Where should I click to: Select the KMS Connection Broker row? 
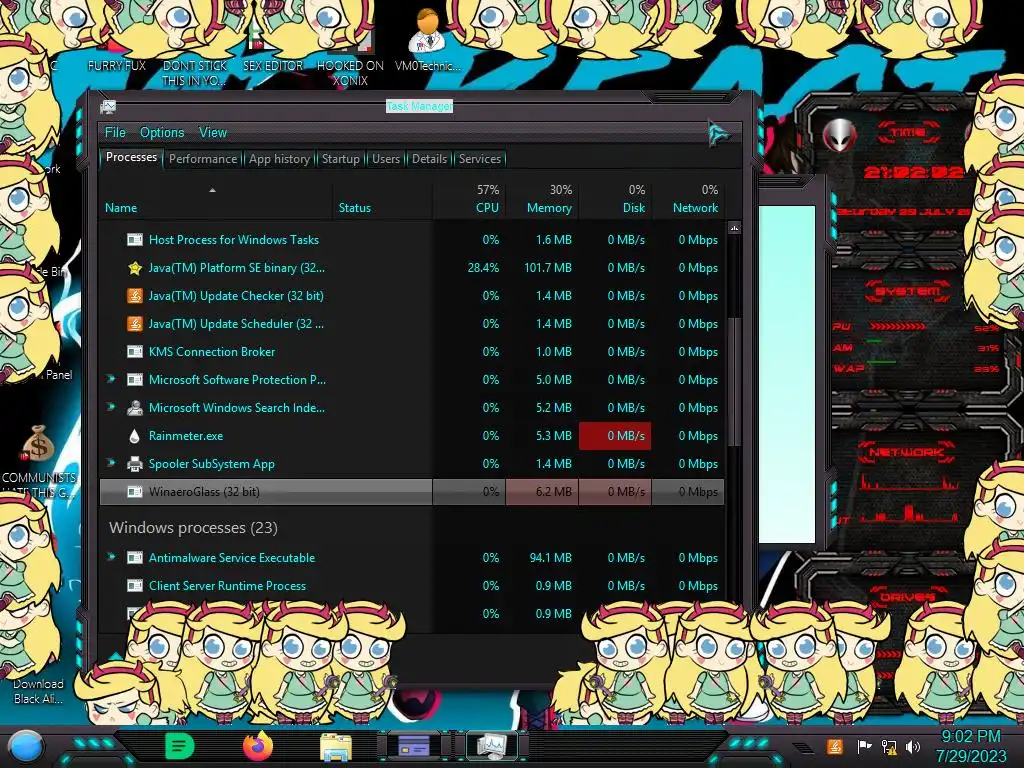(412, 352)
